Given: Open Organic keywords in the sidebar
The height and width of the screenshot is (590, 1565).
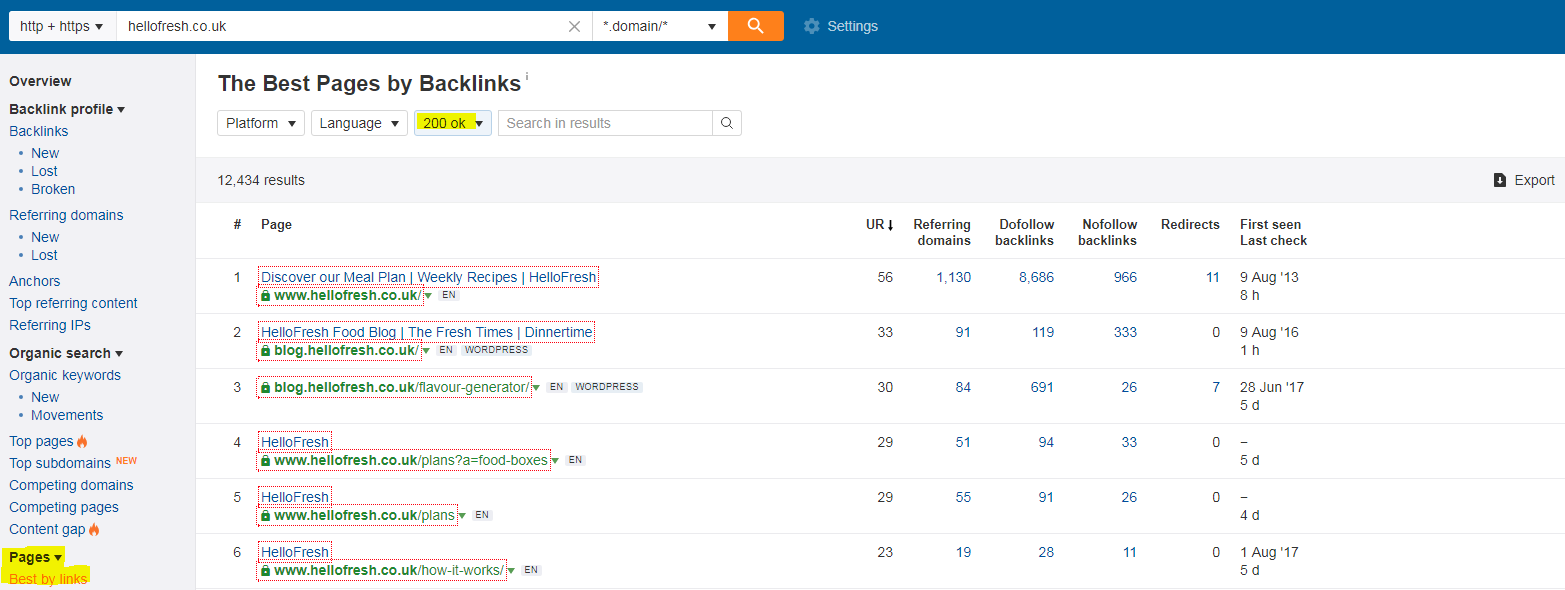Looking at the screenshot, I should 65,375.
